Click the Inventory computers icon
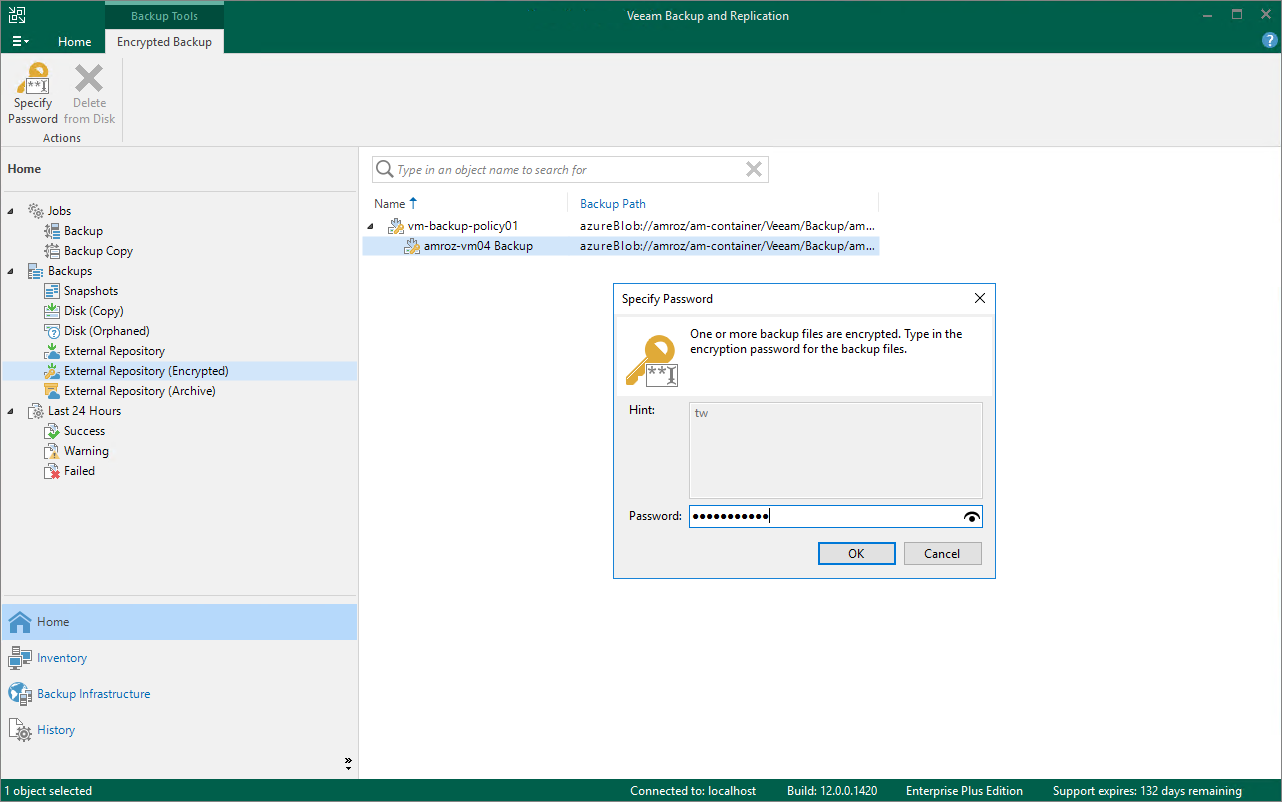The width and height of the screenshot is (1282, 802). click(x=20, y=658)
